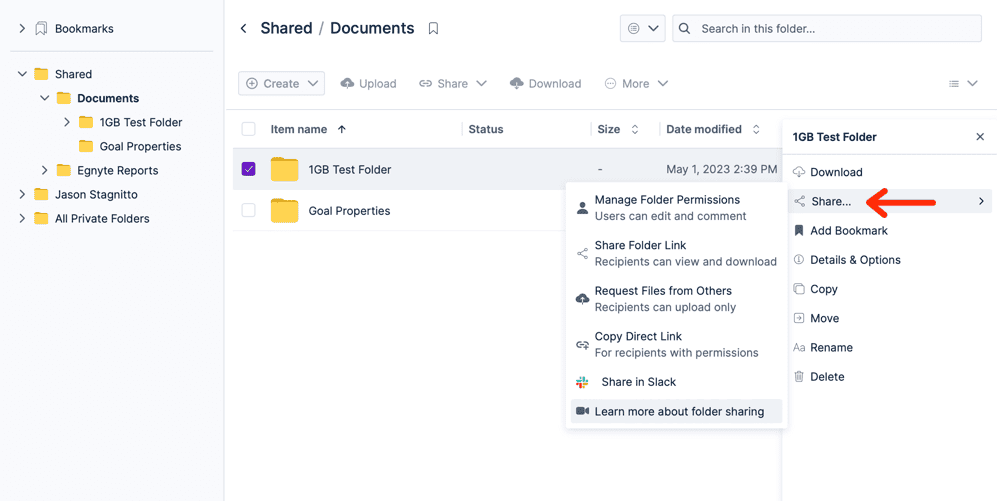Click the bookmark icon beside Documents breadcrumb
Image resolution: width=997 pixels, height=501 pixels.
point(433,29)
